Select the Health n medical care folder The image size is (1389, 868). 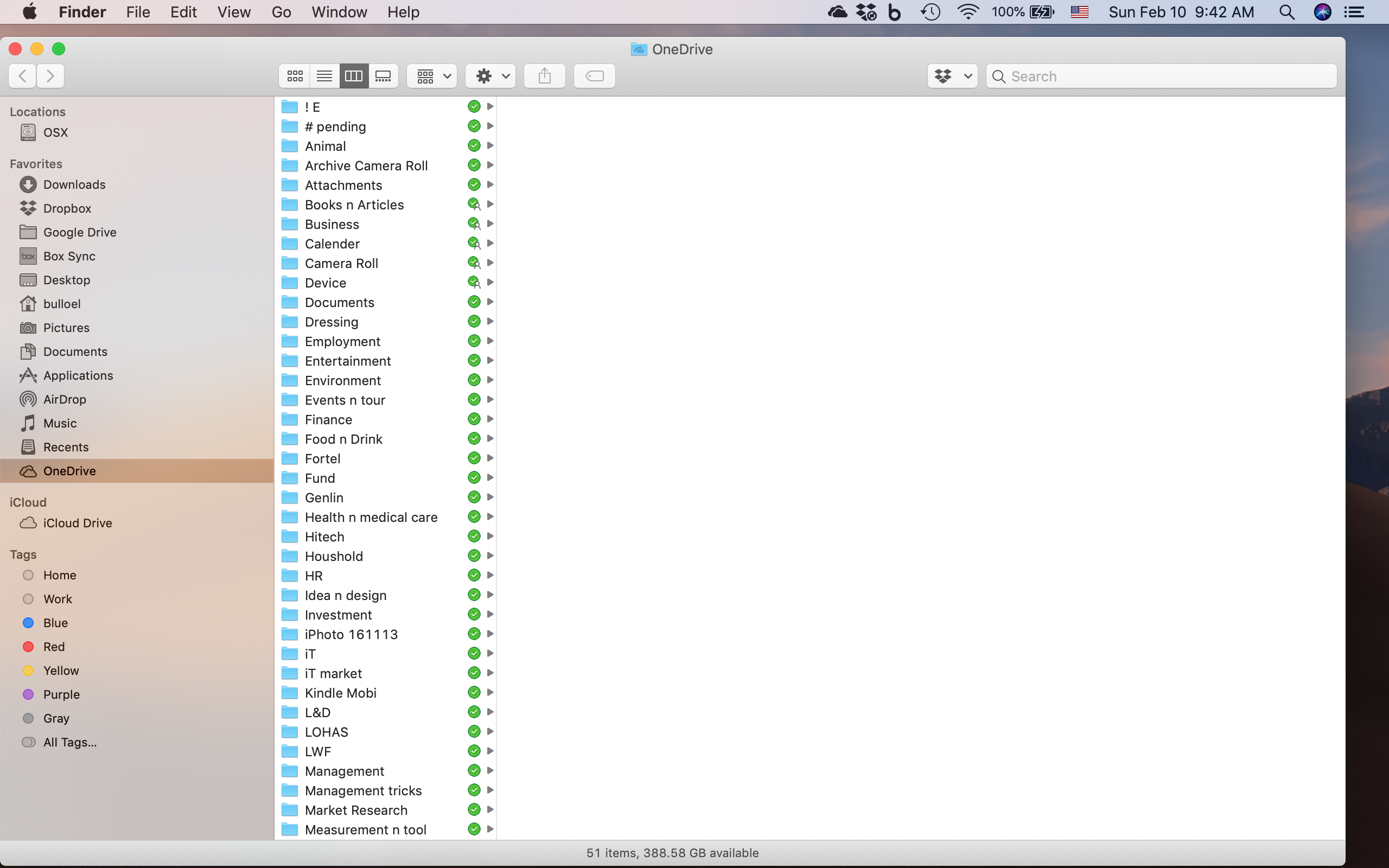point(386,516)
